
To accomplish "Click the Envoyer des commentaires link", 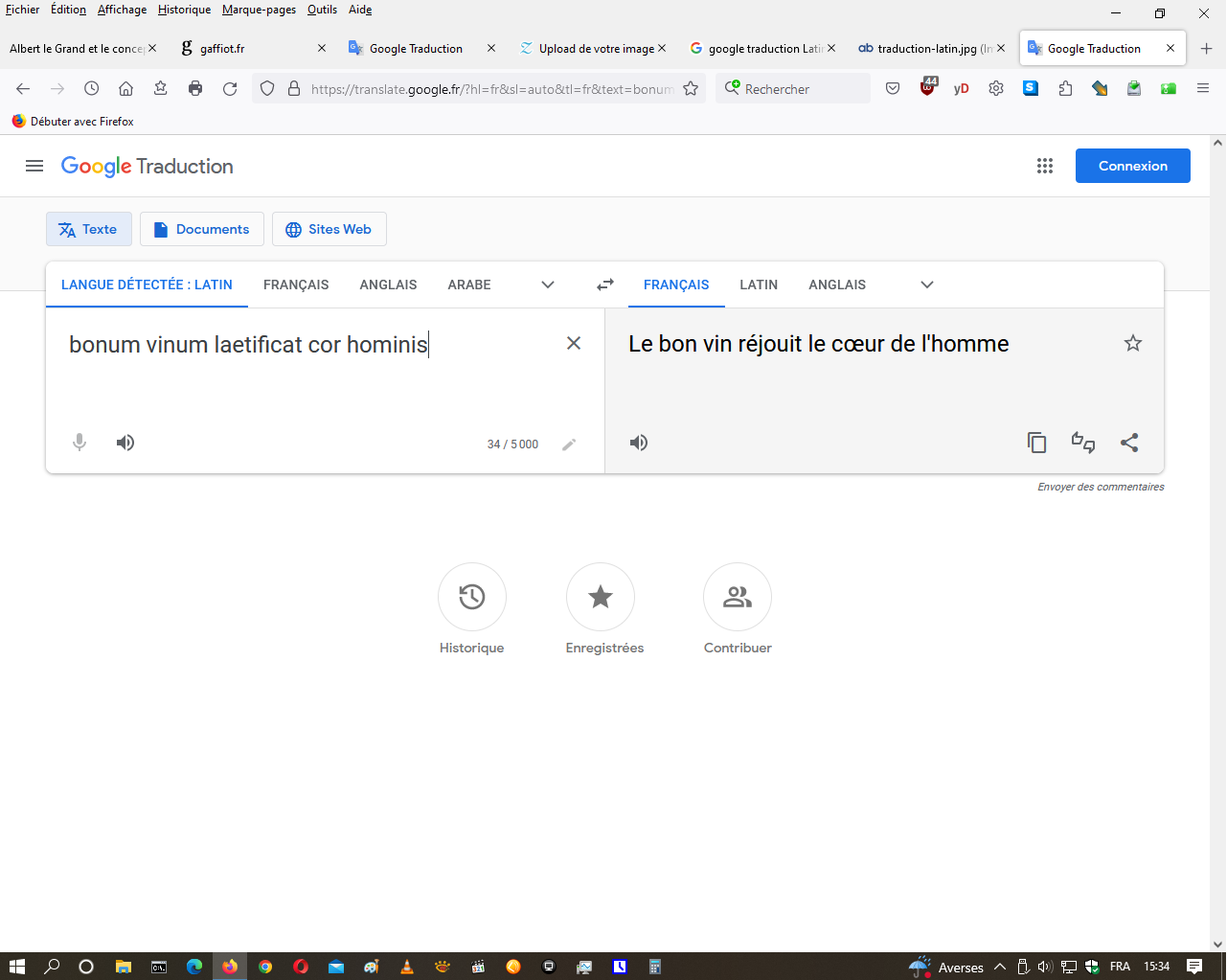I will 1101,487.
